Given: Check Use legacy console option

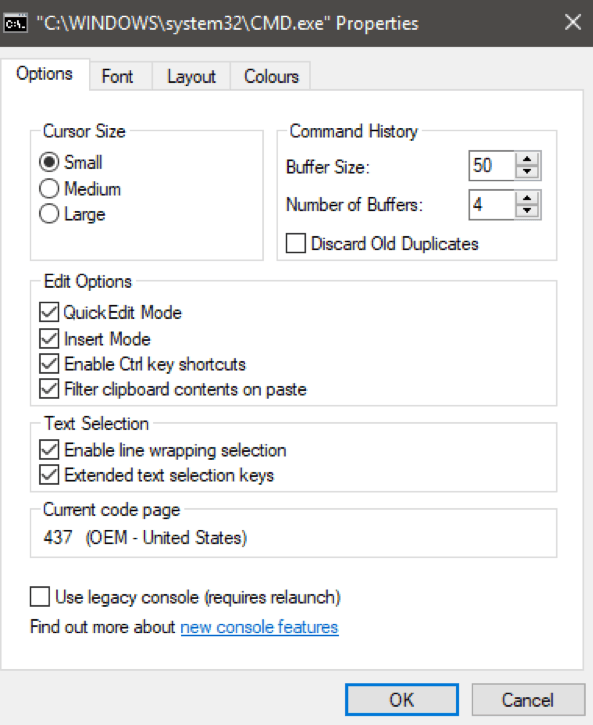Looking at the screenshot, I should [40, 596].
